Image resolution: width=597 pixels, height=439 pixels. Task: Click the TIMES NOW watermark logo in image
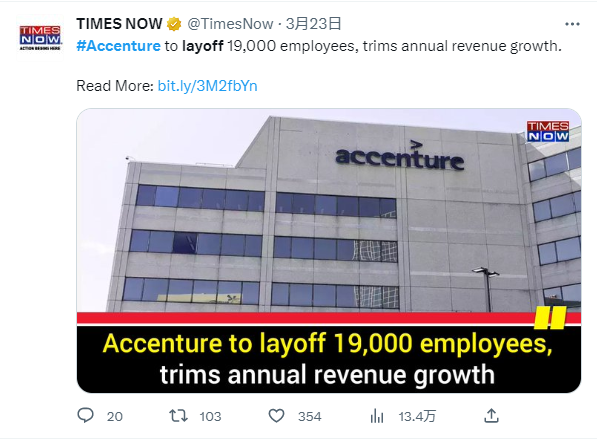[x=548, y=131]
